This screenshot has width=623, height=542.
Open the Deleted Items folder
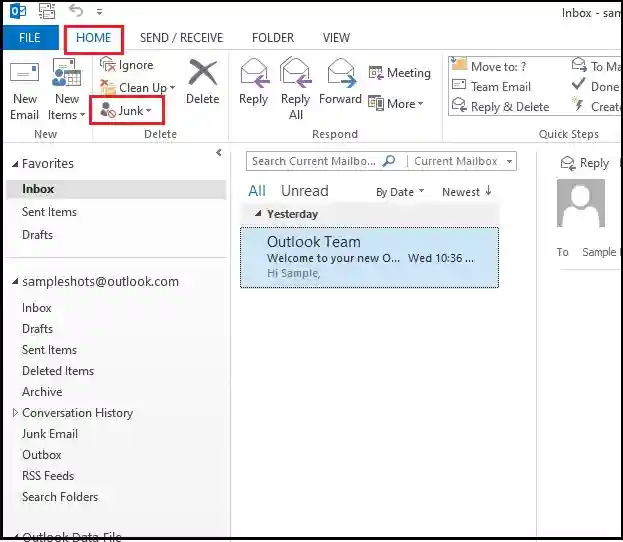[58, 371]
